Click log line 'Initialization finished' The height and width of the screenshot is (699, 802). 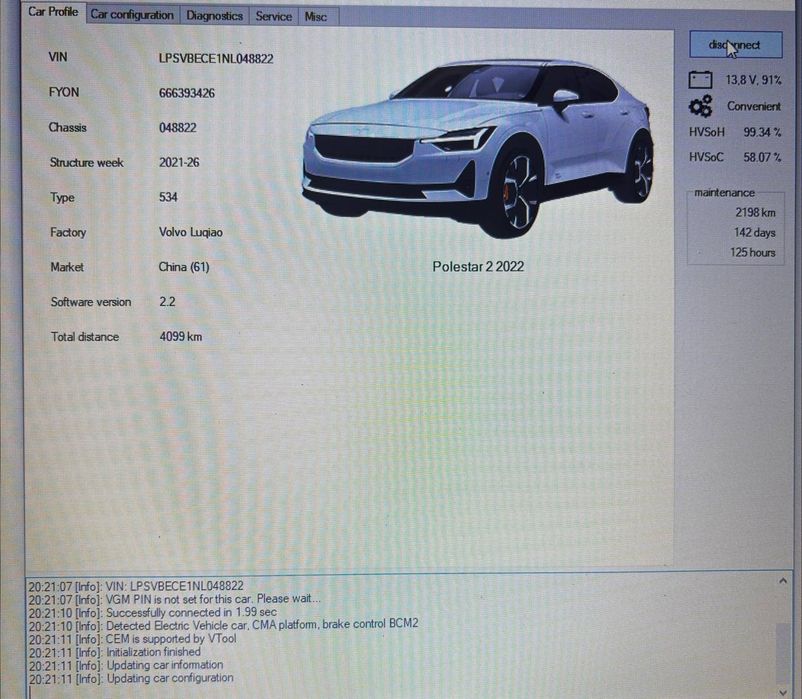point(115,652)
